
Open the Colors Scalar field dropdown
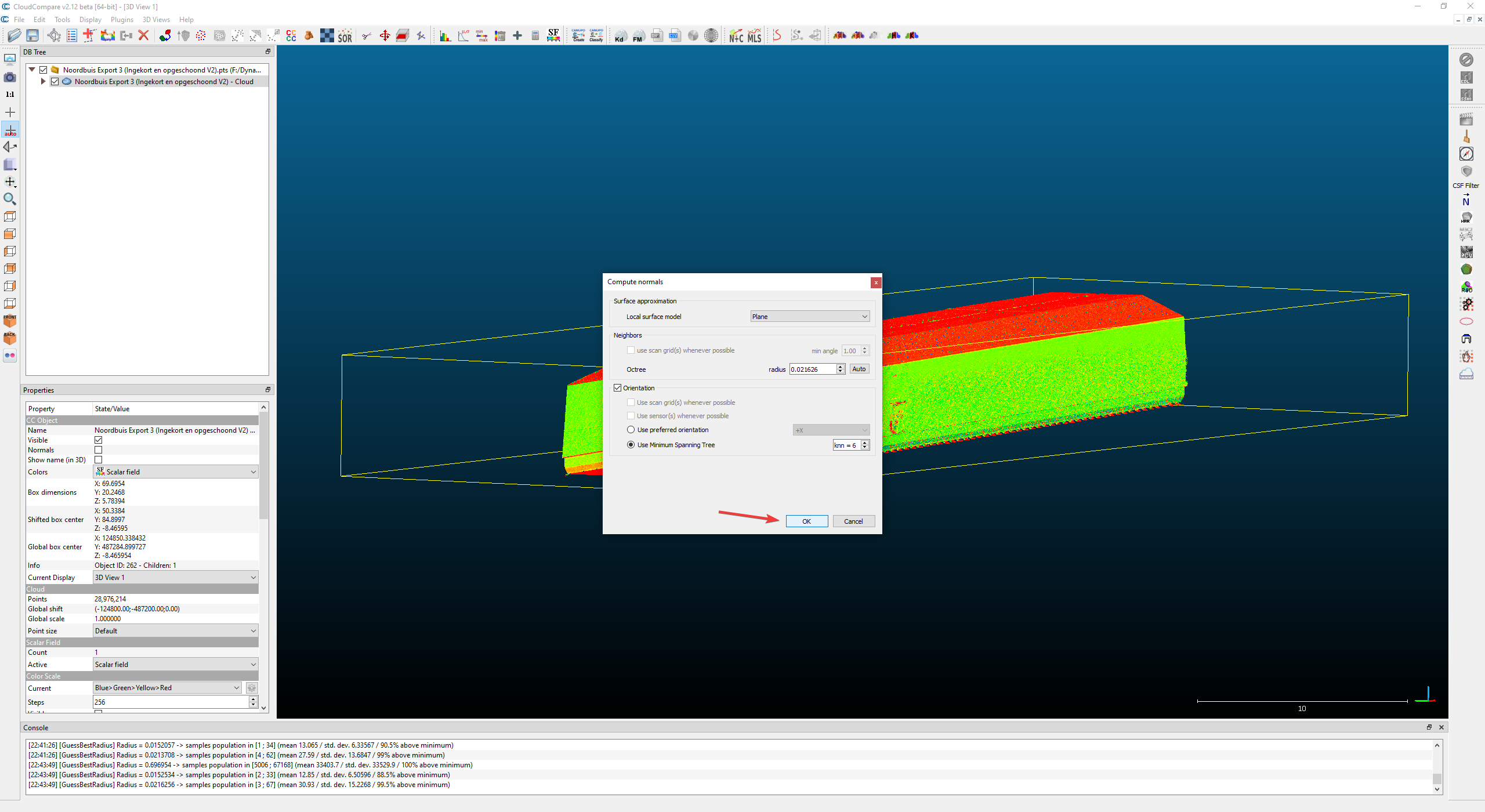tap(176, 472)
